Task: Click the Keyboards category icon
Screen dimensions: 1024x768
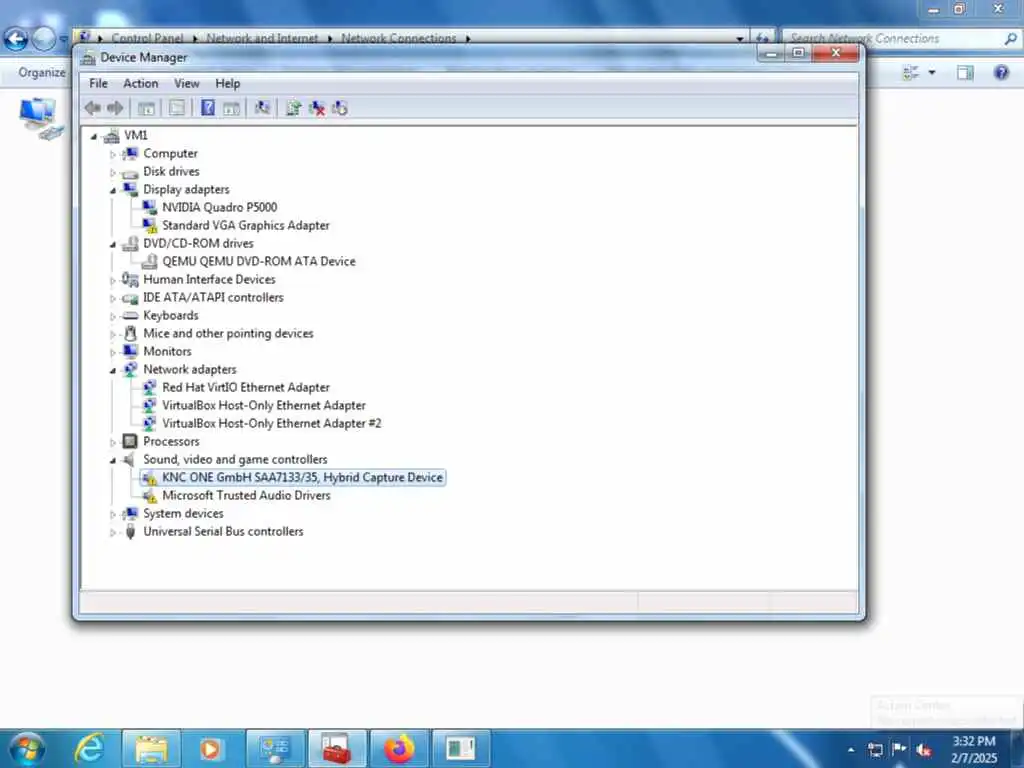Action: click(x=130, y=315)
